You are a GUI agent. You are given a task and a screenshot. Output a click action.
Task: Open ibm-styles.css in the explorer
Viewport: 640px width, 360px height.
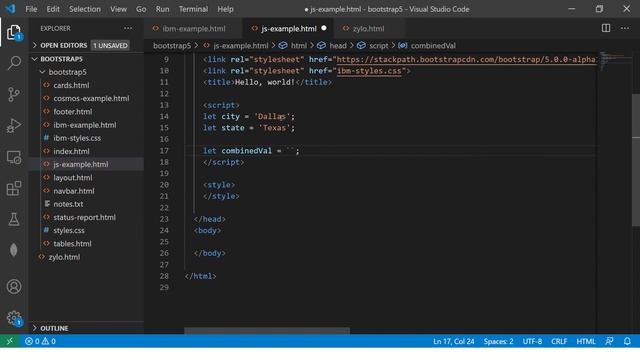(x=77, y=138)
